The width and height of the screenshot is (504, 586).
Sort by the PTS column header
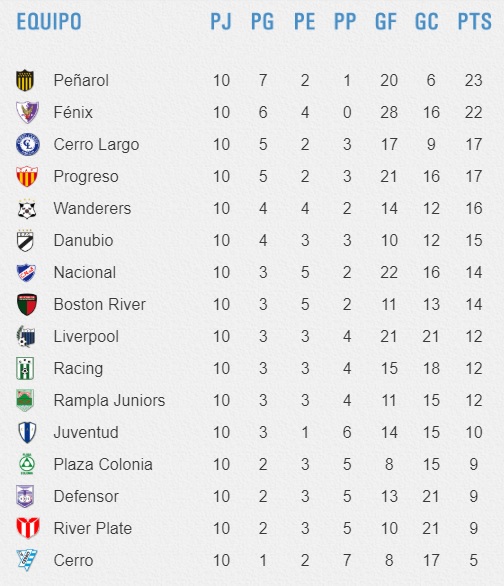click(x=474, y=21)
